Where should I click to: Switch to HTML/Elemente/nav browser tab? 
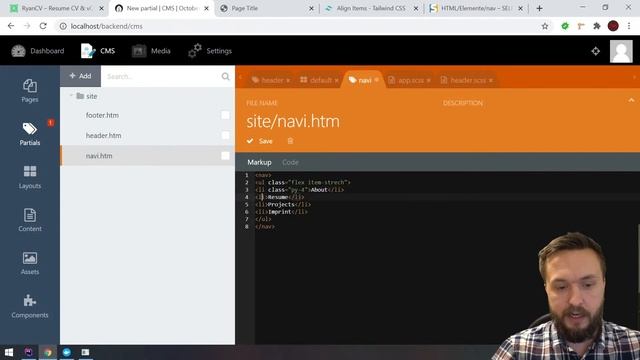[x=476, y=8]
